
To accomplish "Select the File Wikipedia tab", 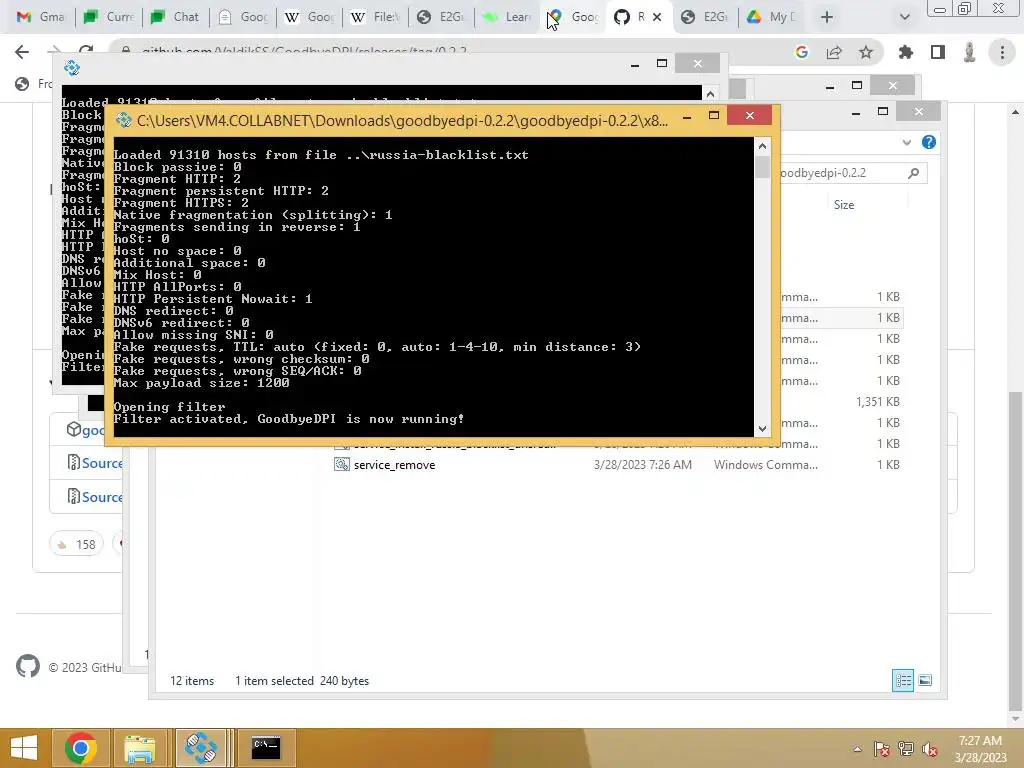I will click(375, 17).
